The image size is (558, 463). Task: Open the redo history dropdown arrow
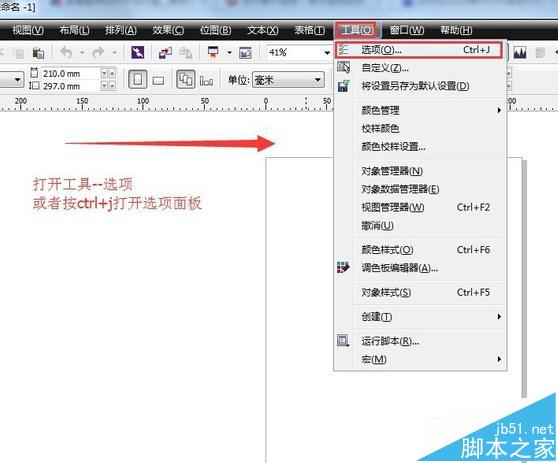pyautogui.click(x=114, y=53)
